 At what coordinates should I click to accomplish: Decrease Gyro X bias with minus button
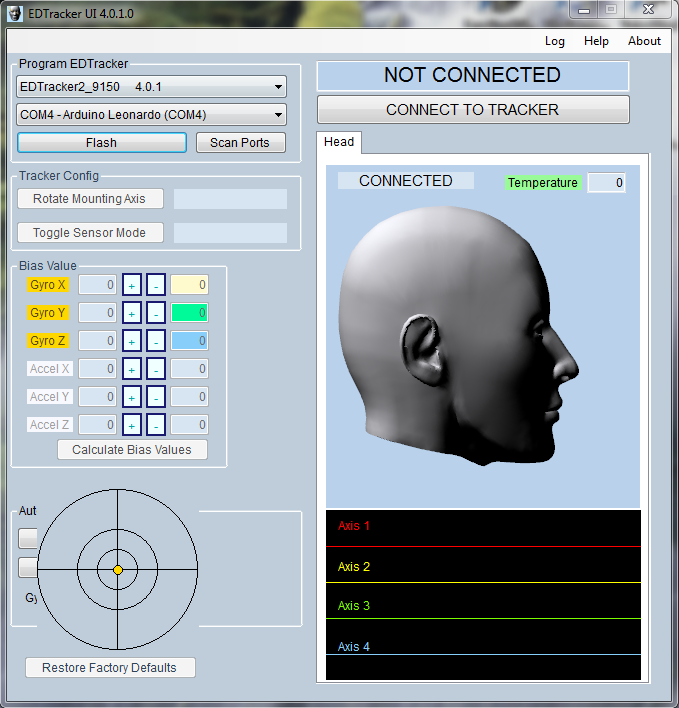(156, 285)
